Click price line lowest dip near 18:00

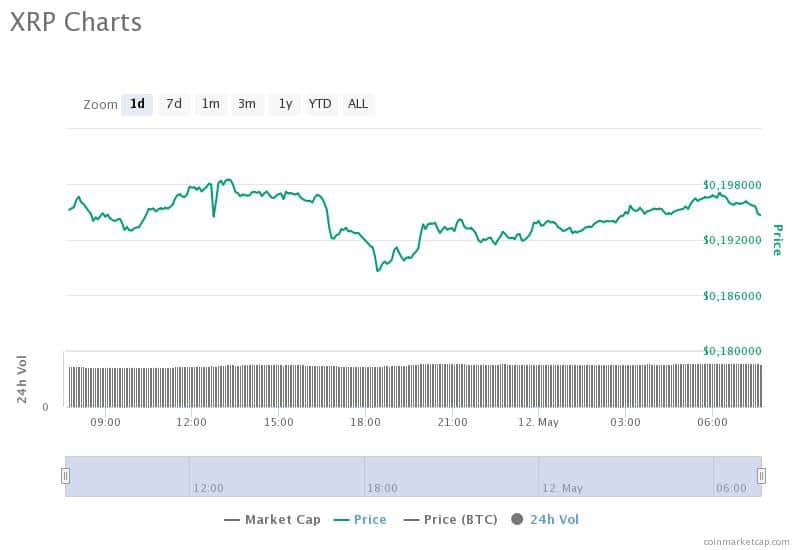coord(378,270)
